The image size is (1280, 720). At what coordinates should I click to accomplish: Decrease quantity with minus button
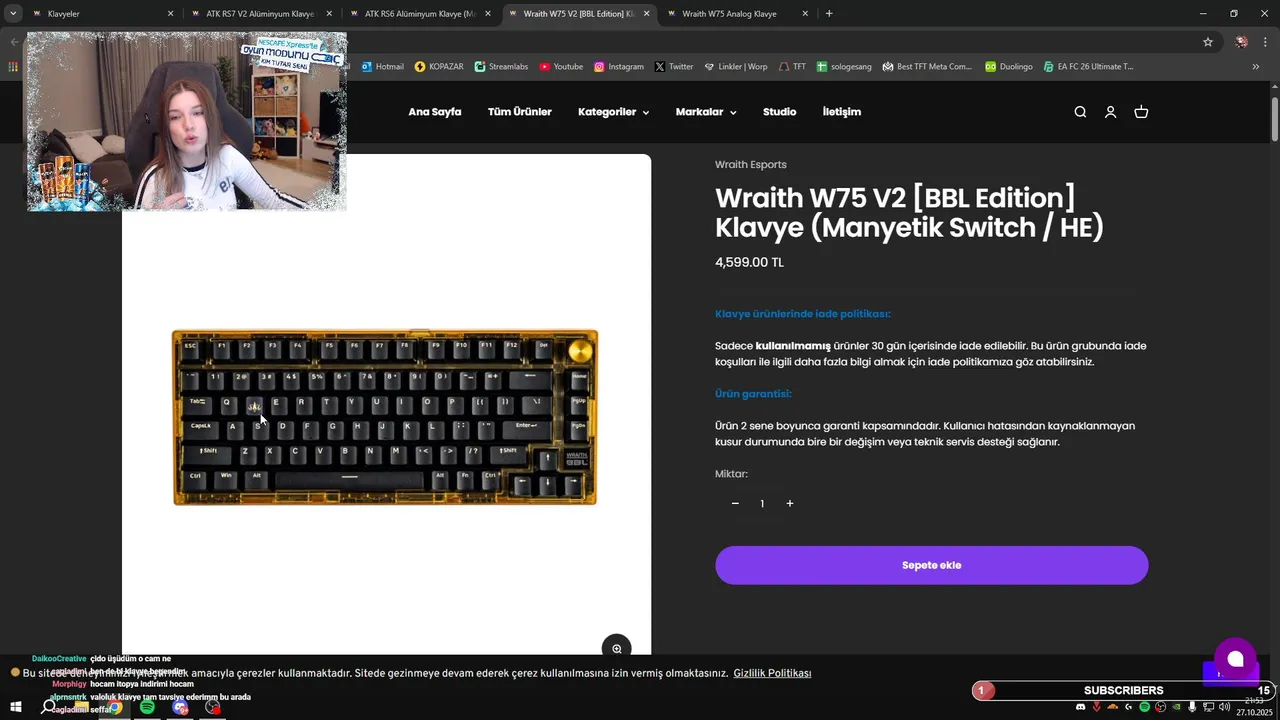[x=735, y=503]
